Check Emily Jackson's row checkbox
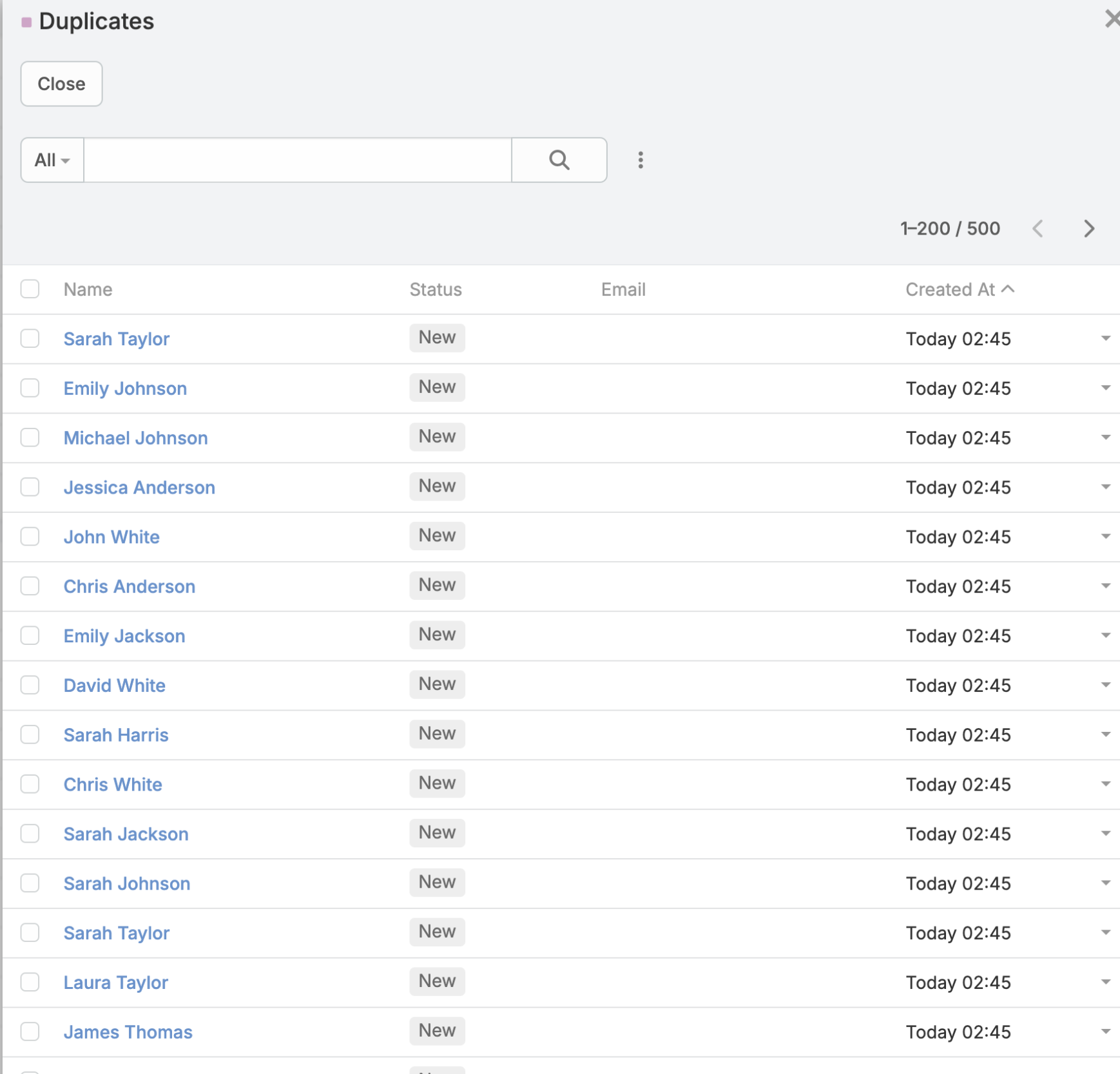1120x1074 pixels. [30, 636]
